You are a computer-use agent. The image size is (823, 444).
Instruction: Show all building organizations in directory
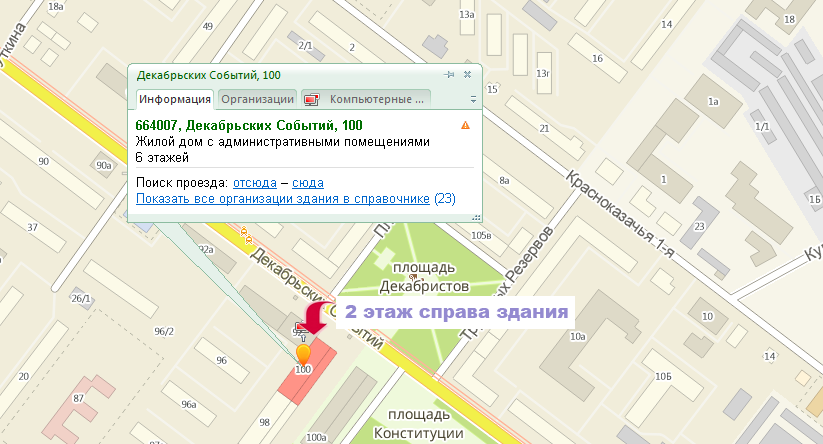[282, 199]
